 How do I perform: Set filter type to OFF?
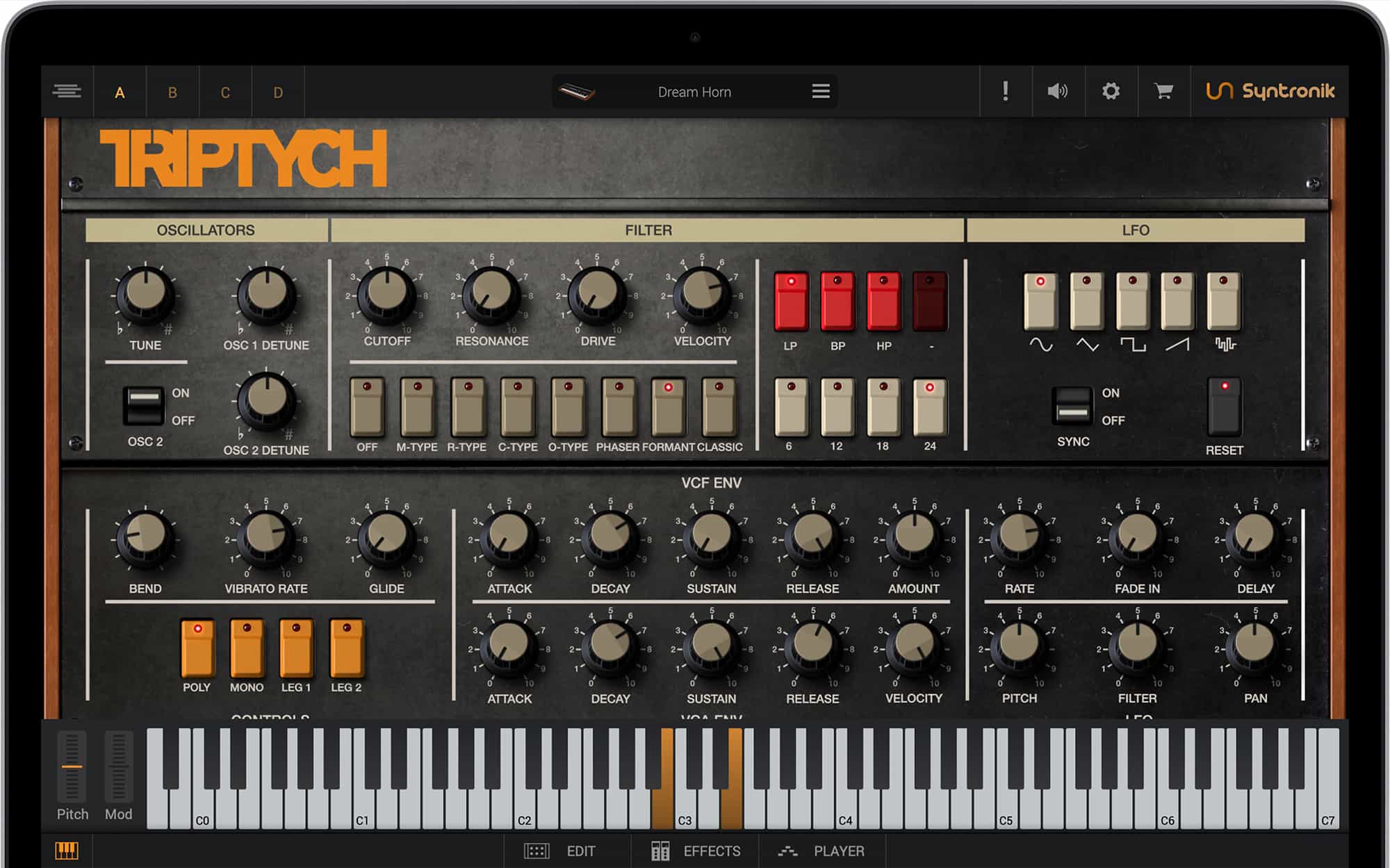tap(367, 407)
